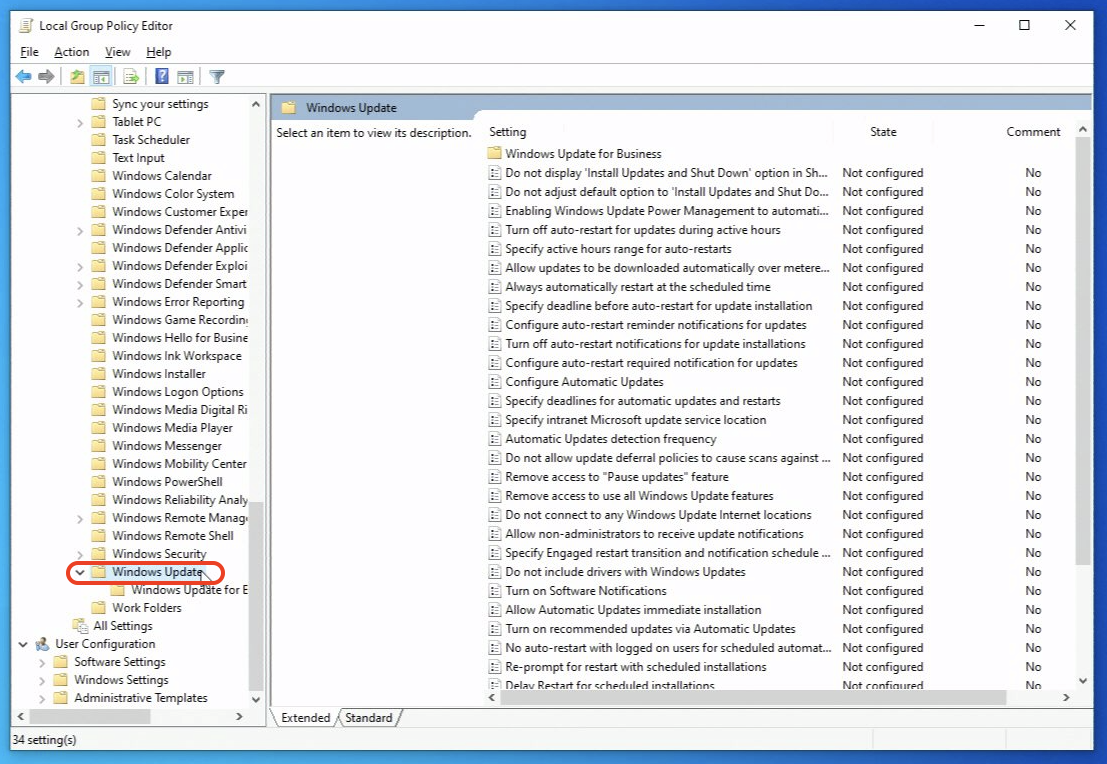The height and width of the screenshot is (764, 1107).
Task: Switch to the Standard tab
Action: pos(369,717)
